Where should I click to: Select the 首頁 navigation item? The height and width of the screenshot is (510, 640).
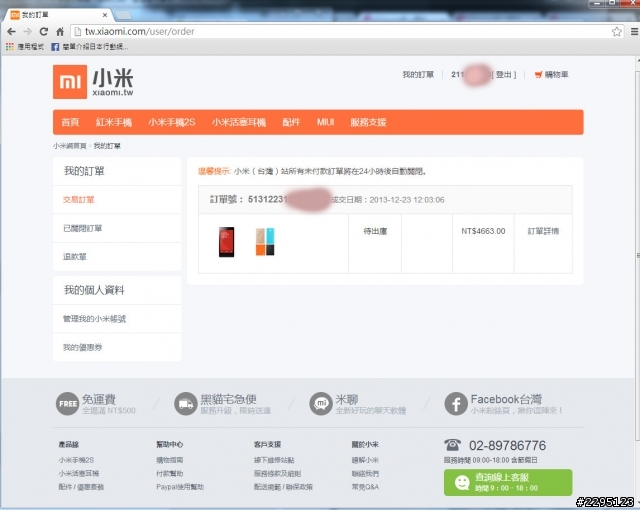tap(70, 122)
